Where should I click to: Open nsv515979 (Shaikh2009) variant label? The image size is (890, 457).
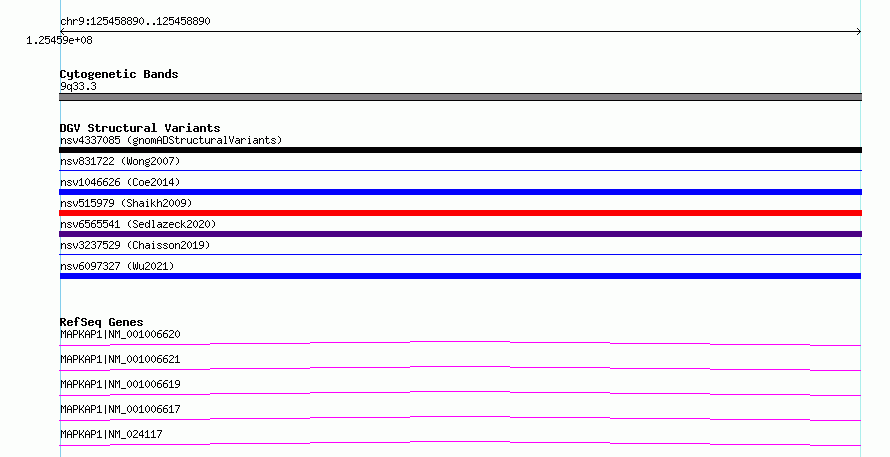(126, 203)
